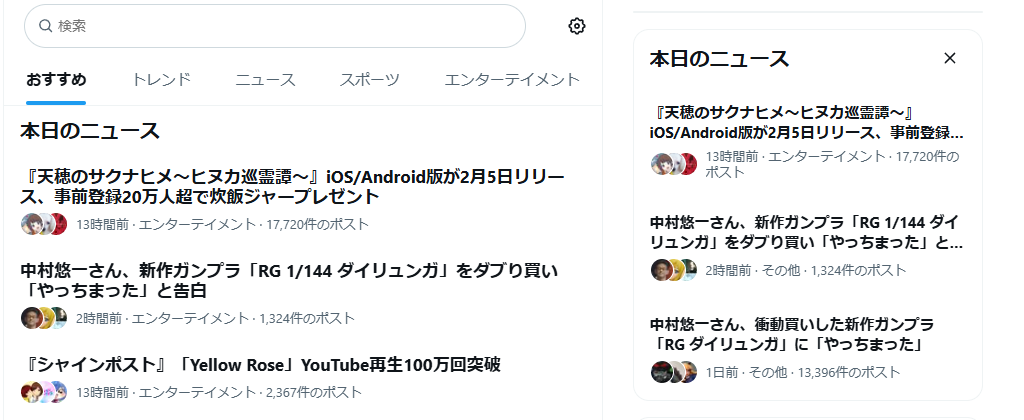1024x420 pixels.
Task: Click avatar cluster under 中村悠一 main headline
Action: point(44,318)
